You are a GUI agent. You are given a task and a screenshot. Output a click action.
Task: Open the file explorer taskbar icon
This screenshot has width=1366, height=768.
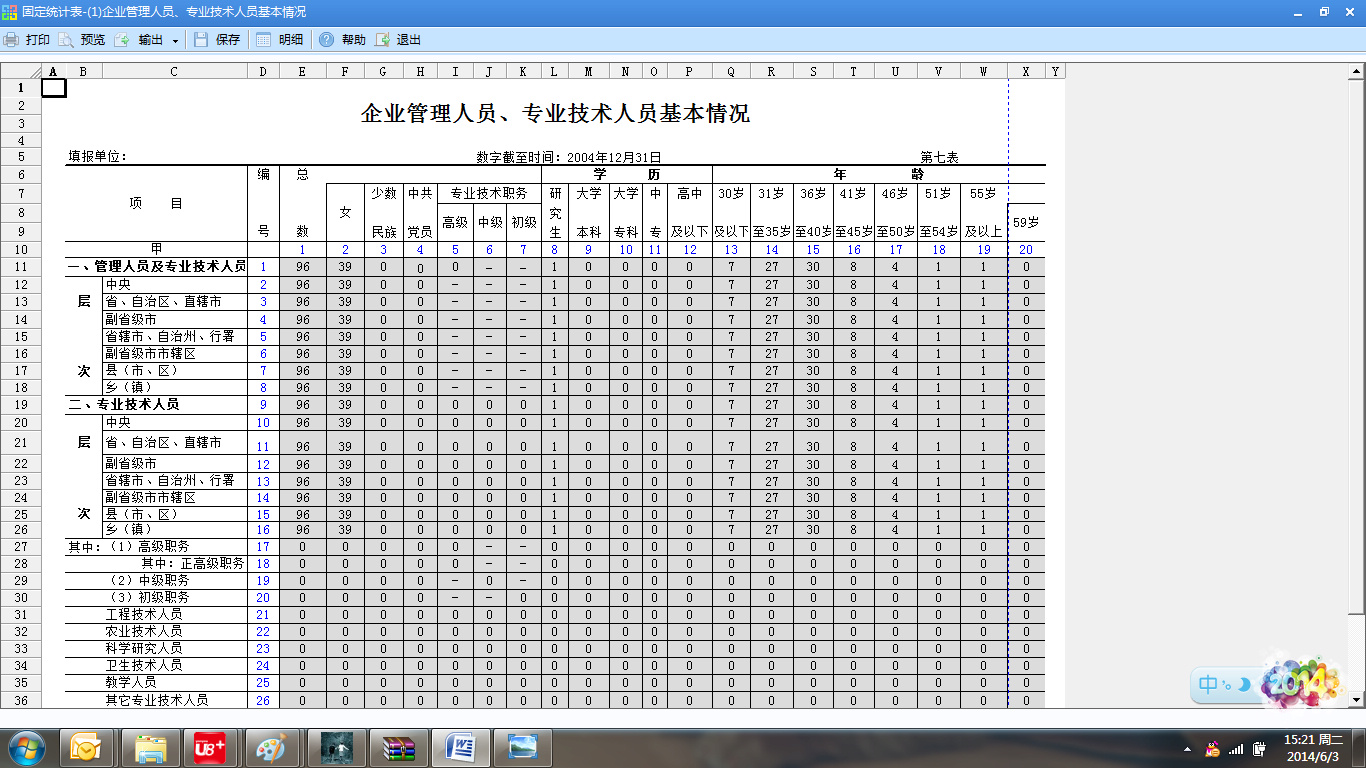pos(150,747)
